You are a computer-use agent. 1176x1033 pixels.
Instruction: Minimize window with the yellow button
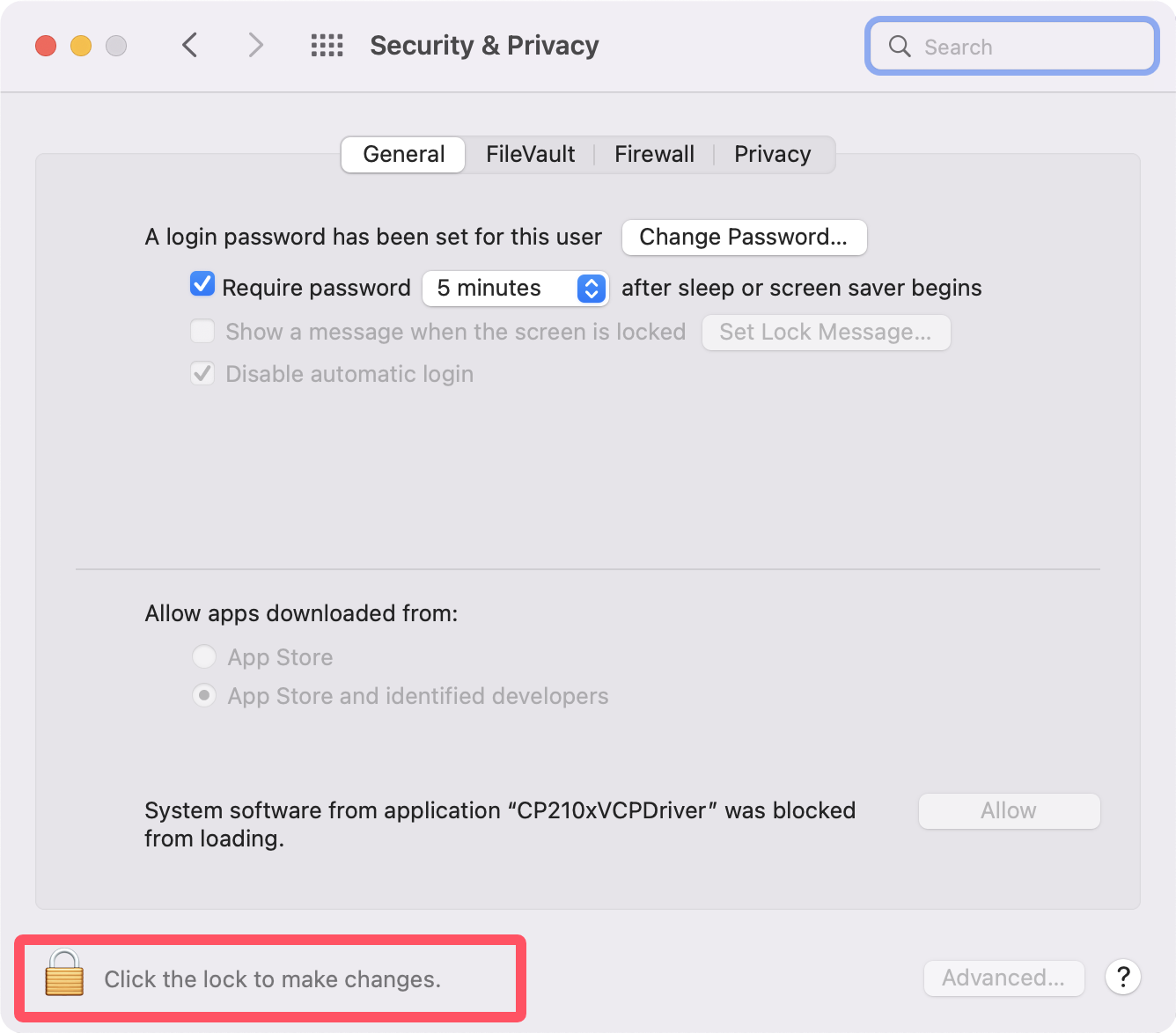coord(81,45)
